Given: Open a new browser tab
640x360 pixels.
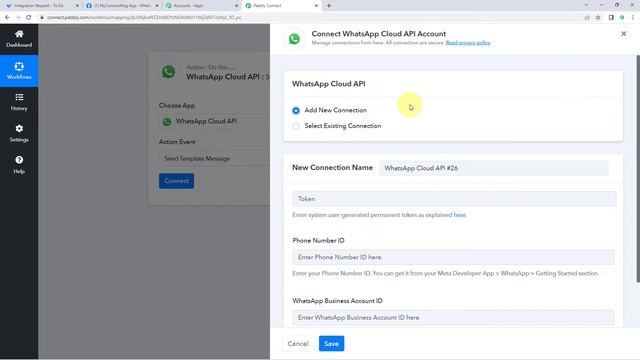Looking at the screenshot, I should click(329, 6).
